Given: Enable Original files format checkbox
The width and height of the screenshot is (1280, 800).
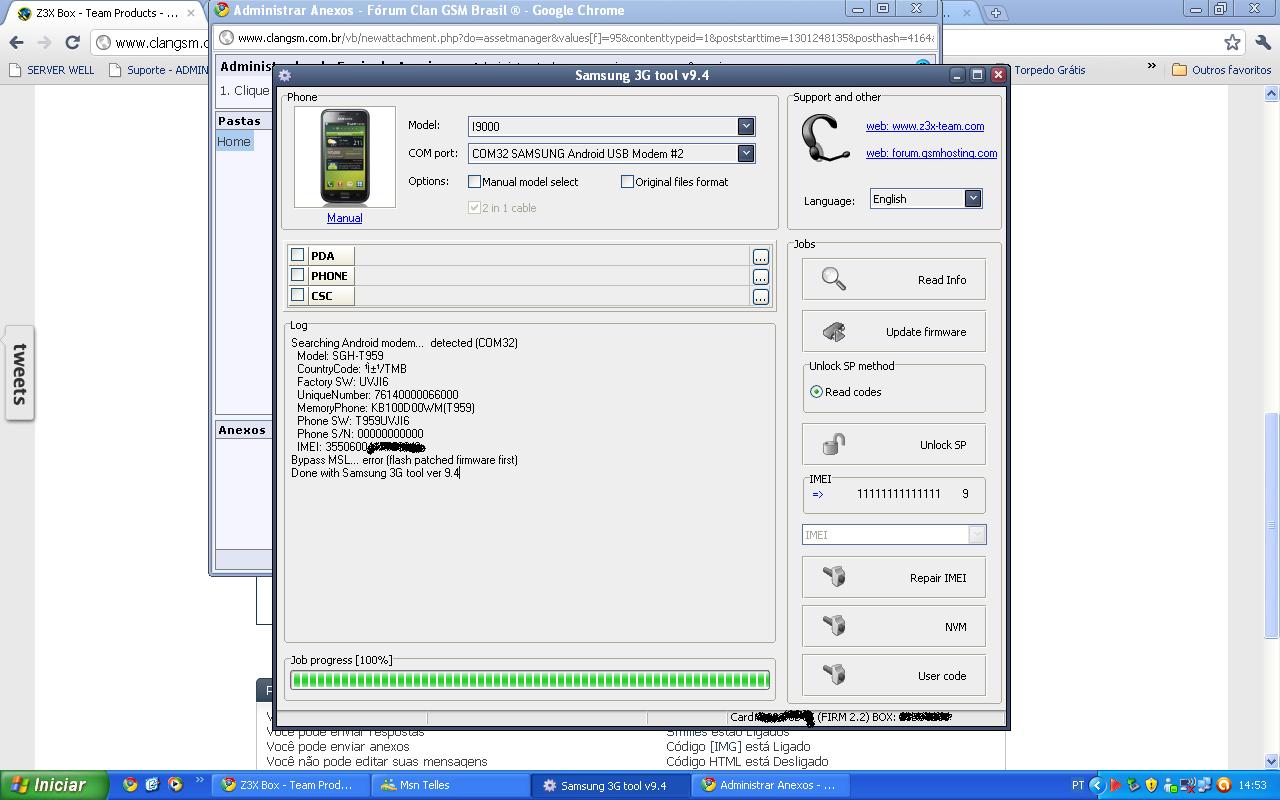Looking at the screenshot, I should pyautogui.click(x=627, y=182).
